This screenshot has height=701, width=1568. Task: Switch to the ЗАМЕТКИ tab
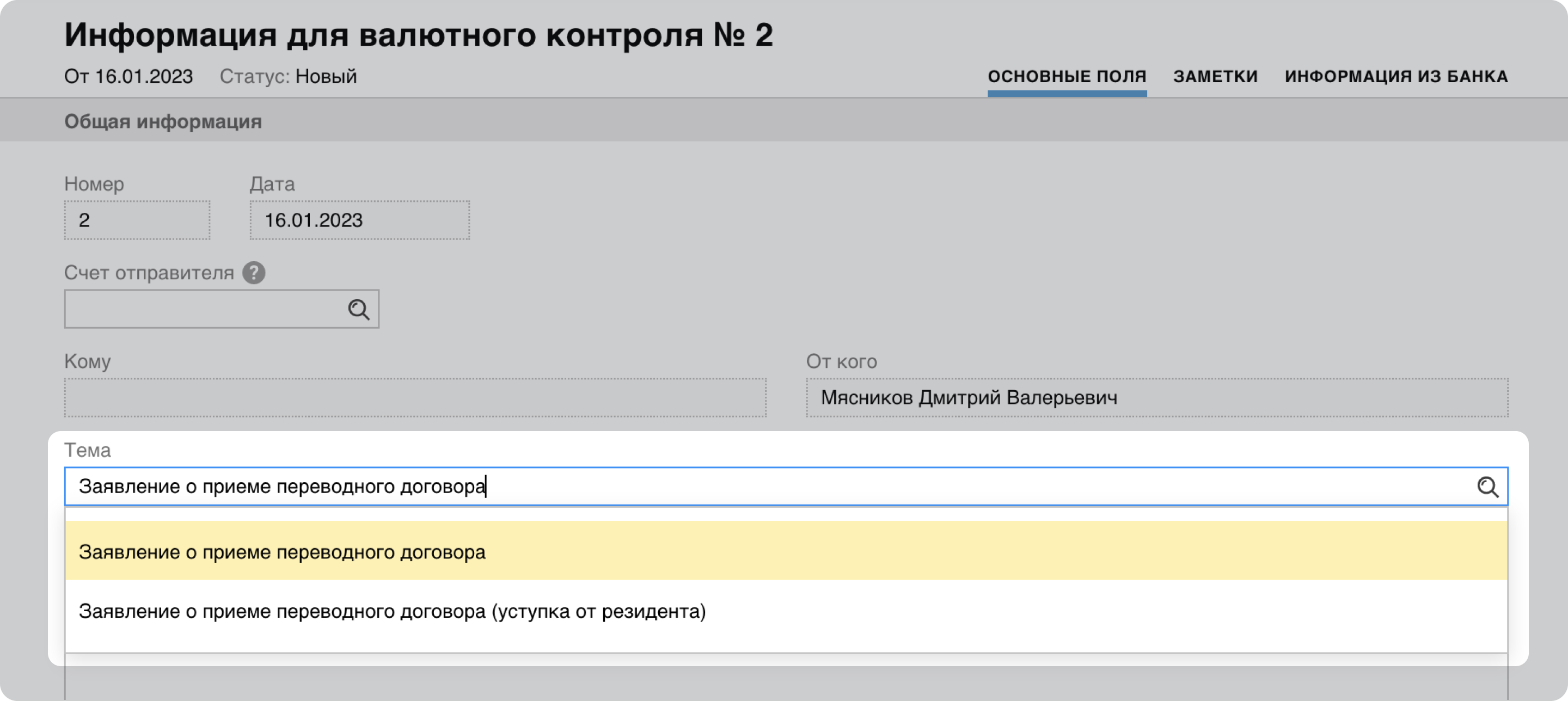pos(1215,77)
